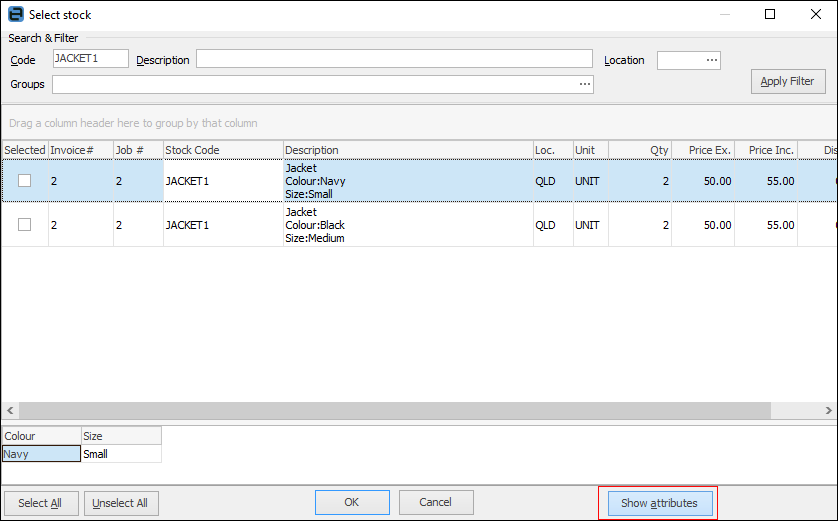The image size is (838, 521).
Task: Tick checkbox for Navy Small jacket row
Action: (25, 181)
